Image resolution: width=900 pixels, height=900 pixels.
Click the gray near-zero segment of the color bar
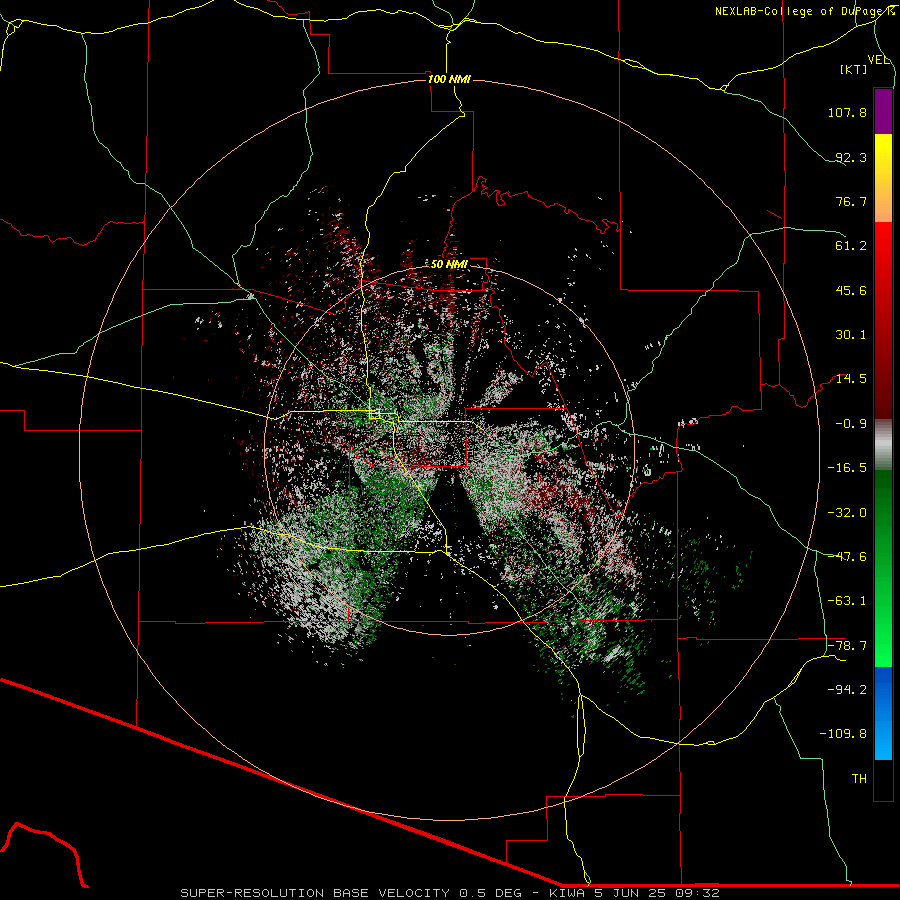883,445
